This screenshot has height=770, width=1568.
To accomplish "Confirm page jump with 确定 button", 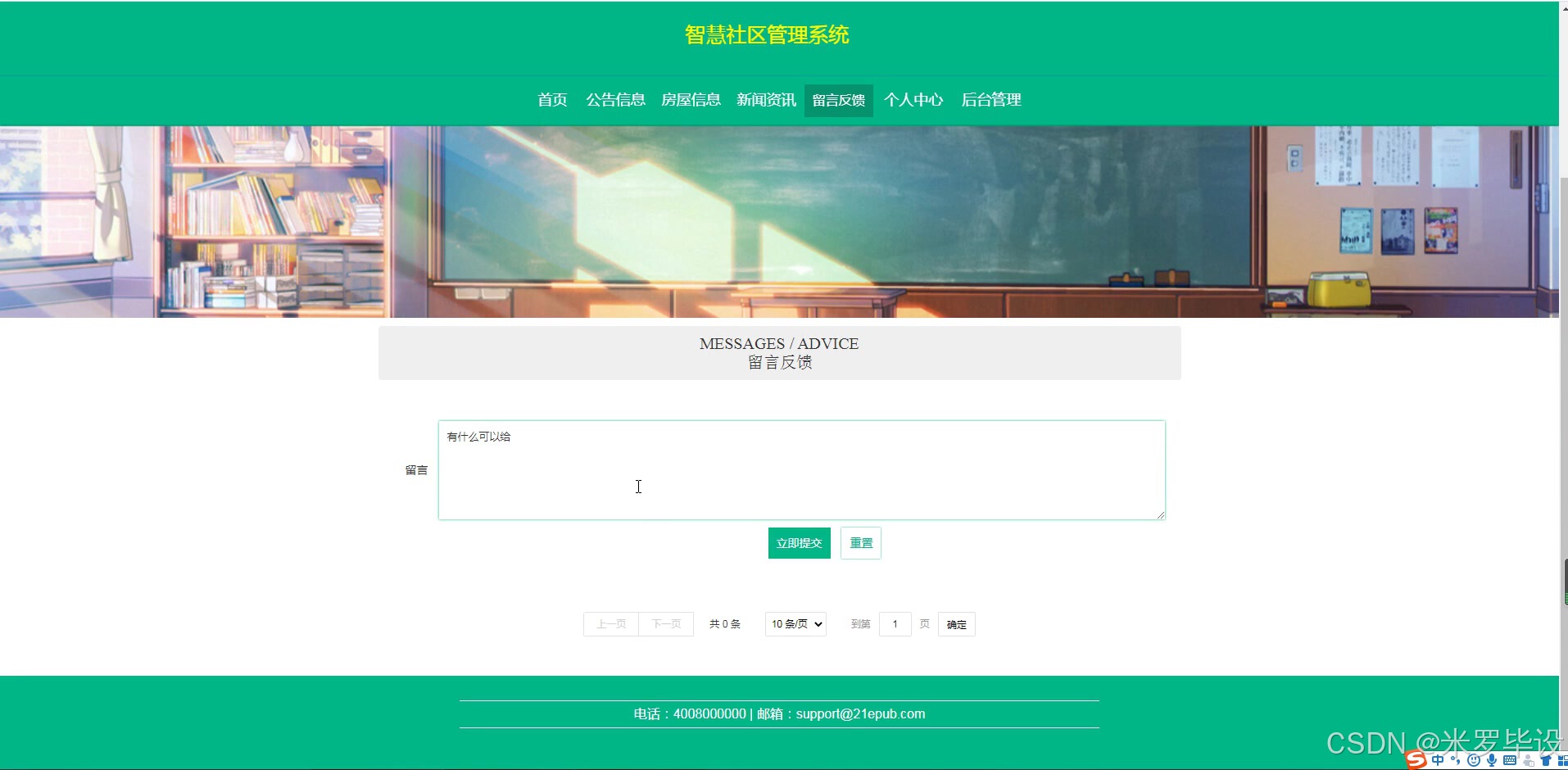I will (957, 624).
